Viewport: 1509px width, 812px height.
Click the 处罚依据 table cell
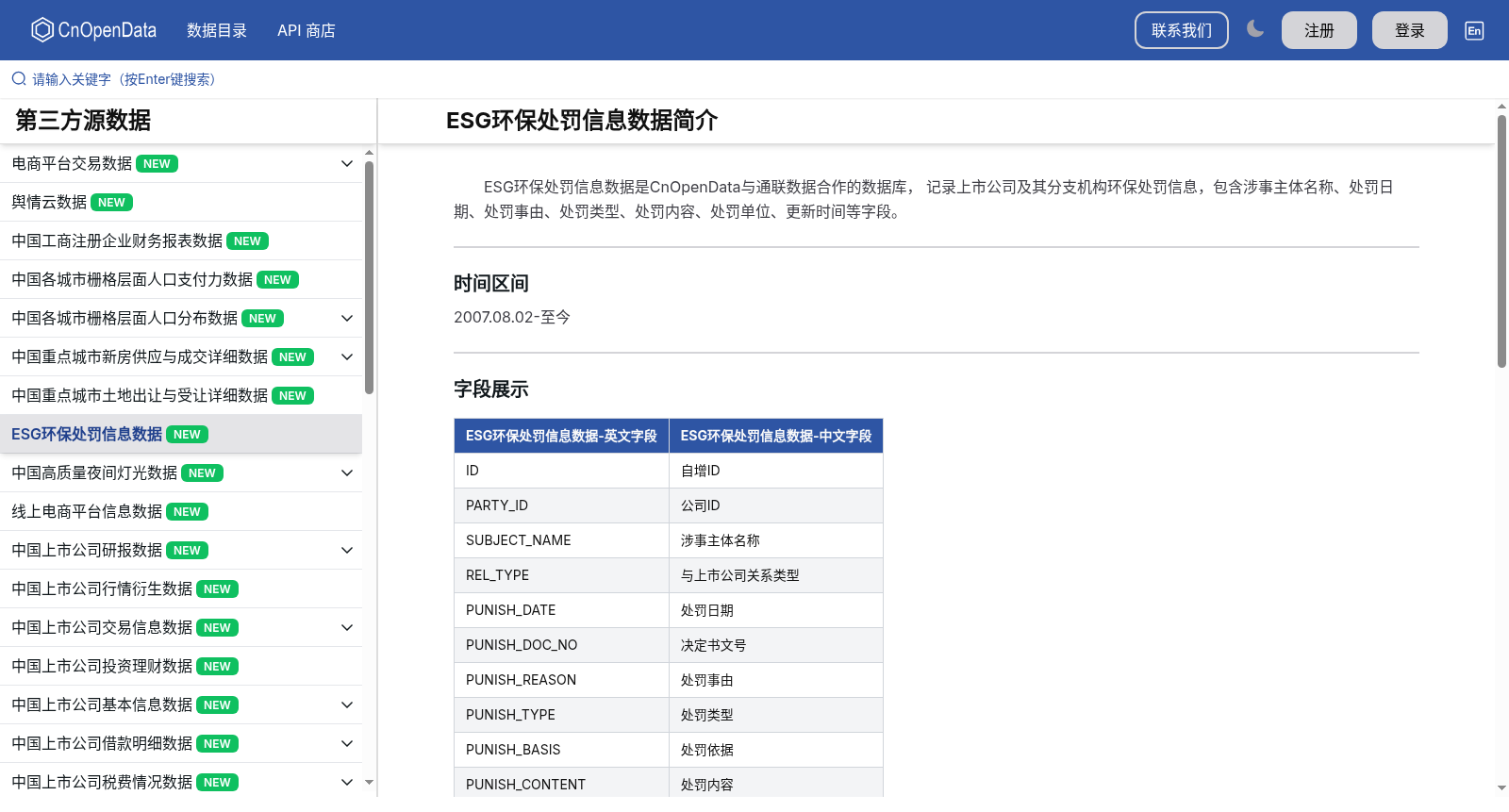(776, 750)
